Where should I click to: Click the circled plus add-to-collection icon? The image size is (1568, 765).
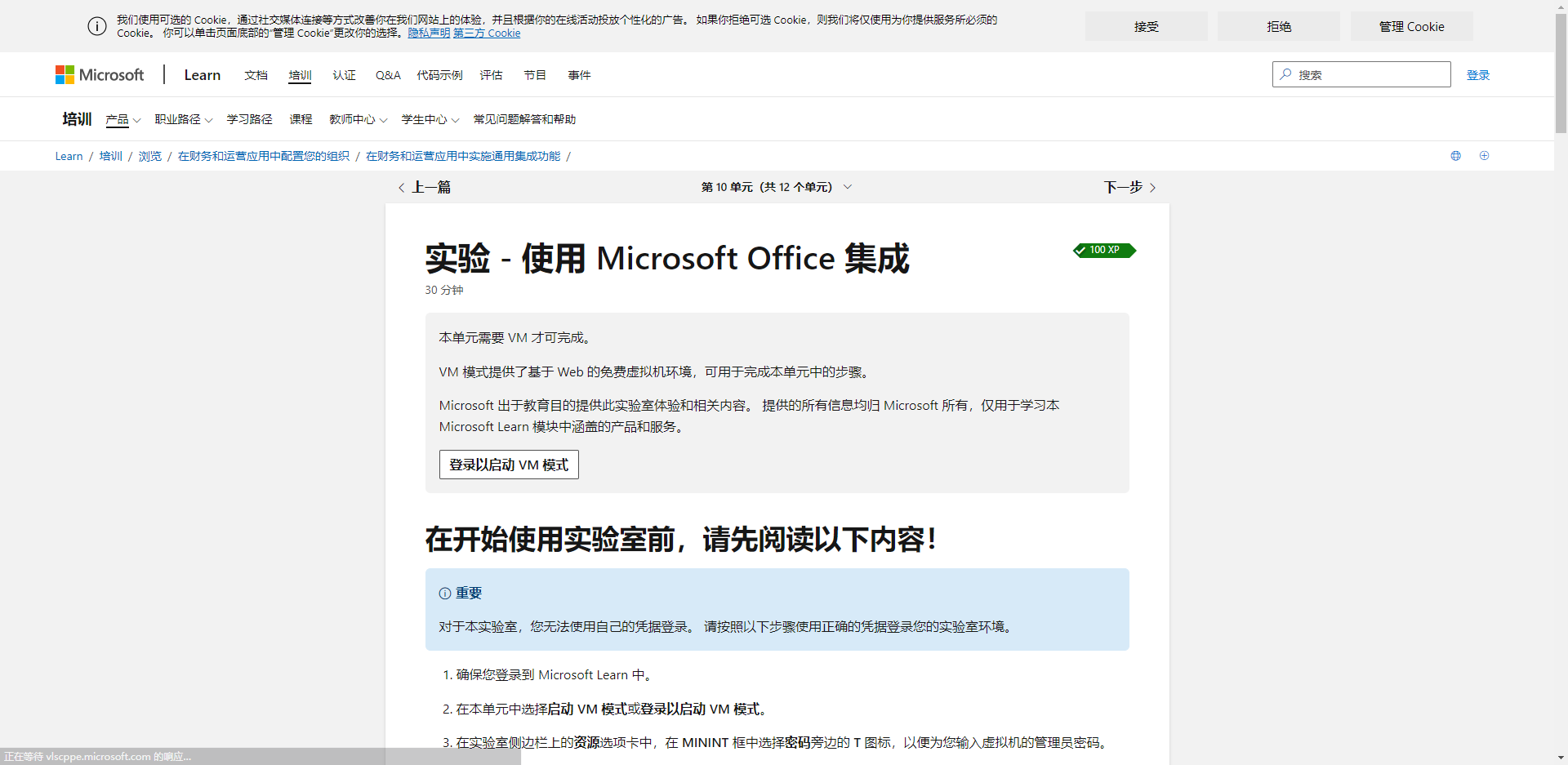point(1484,156)
